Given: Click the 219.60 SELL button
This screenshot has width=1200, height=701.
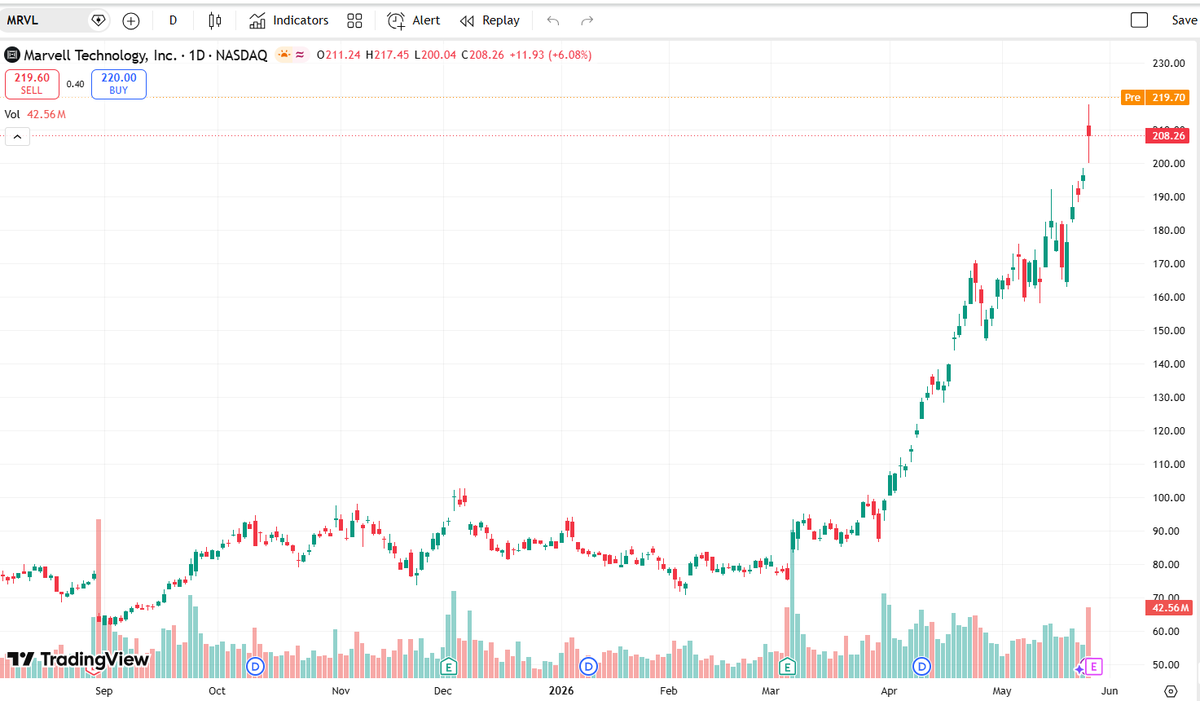Looking at the screenshot, I should 31,84.
